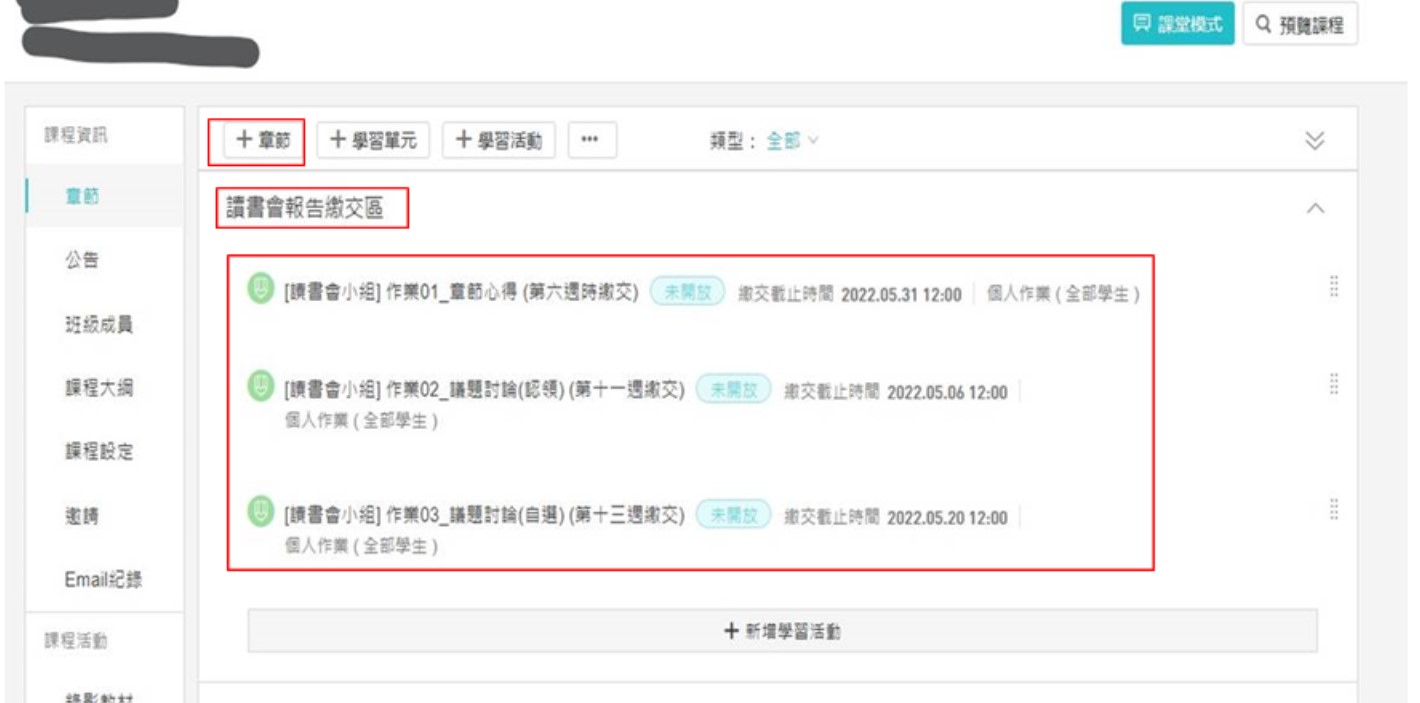Click the 預覽課程 button
The image size is (1420, 703).
(1300, 25)
